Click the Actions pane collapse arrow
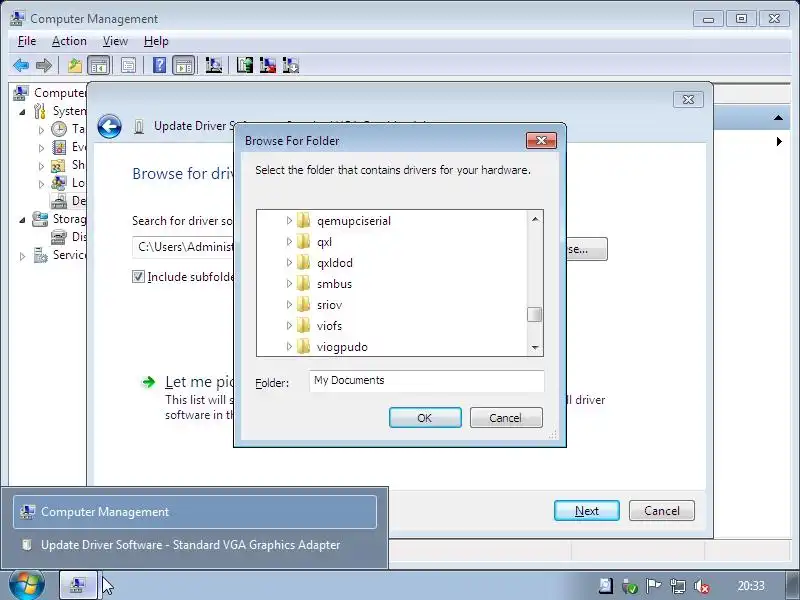The image size is (800, 600). [778, 118]
